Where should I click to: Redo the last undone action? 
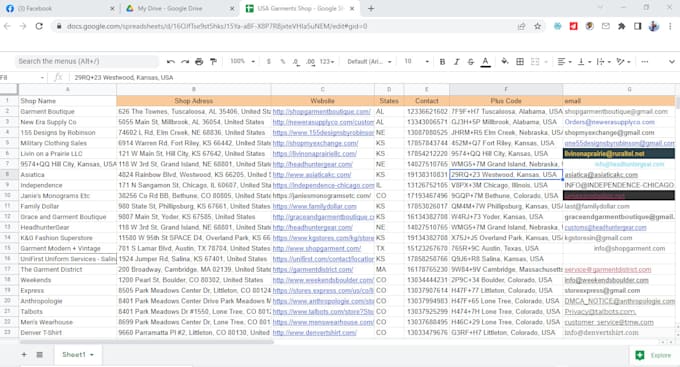click(185, 62)
